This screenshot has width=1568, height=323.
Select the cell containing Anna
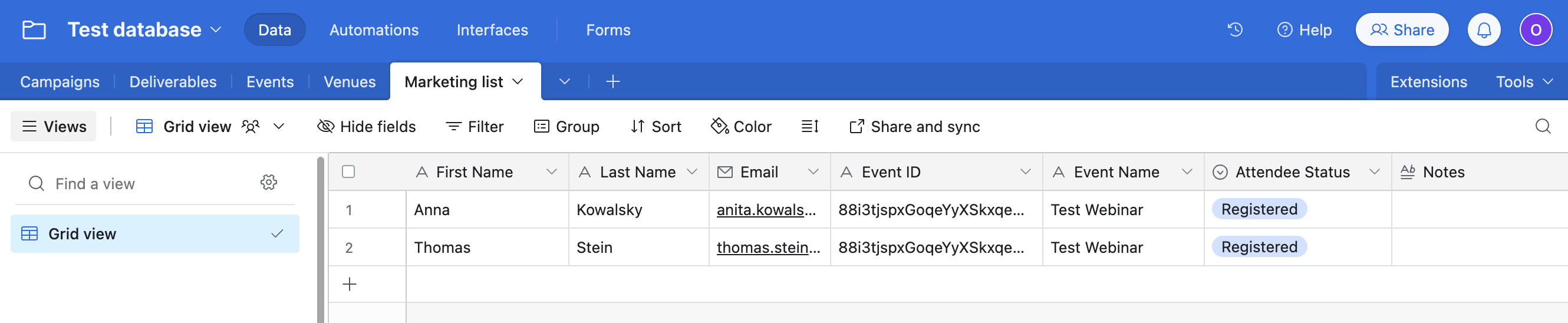(x=487, y=210)
